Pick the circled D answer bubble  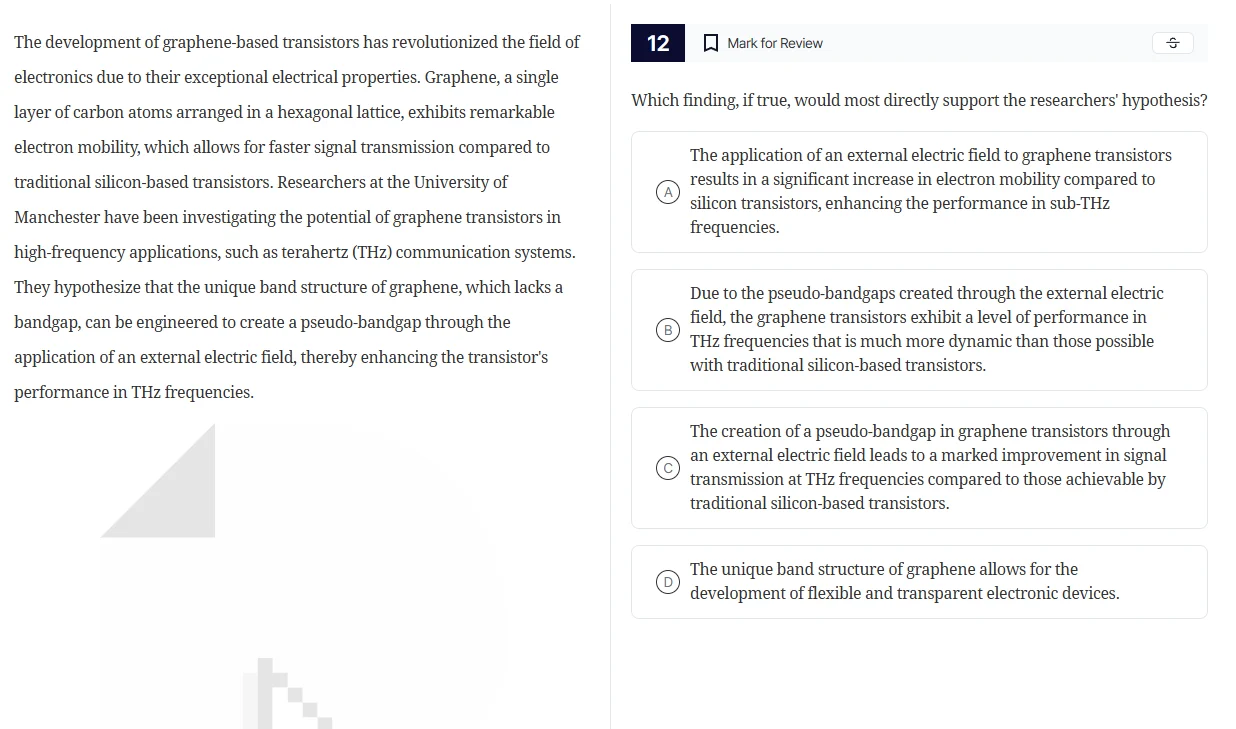[668, 582]
